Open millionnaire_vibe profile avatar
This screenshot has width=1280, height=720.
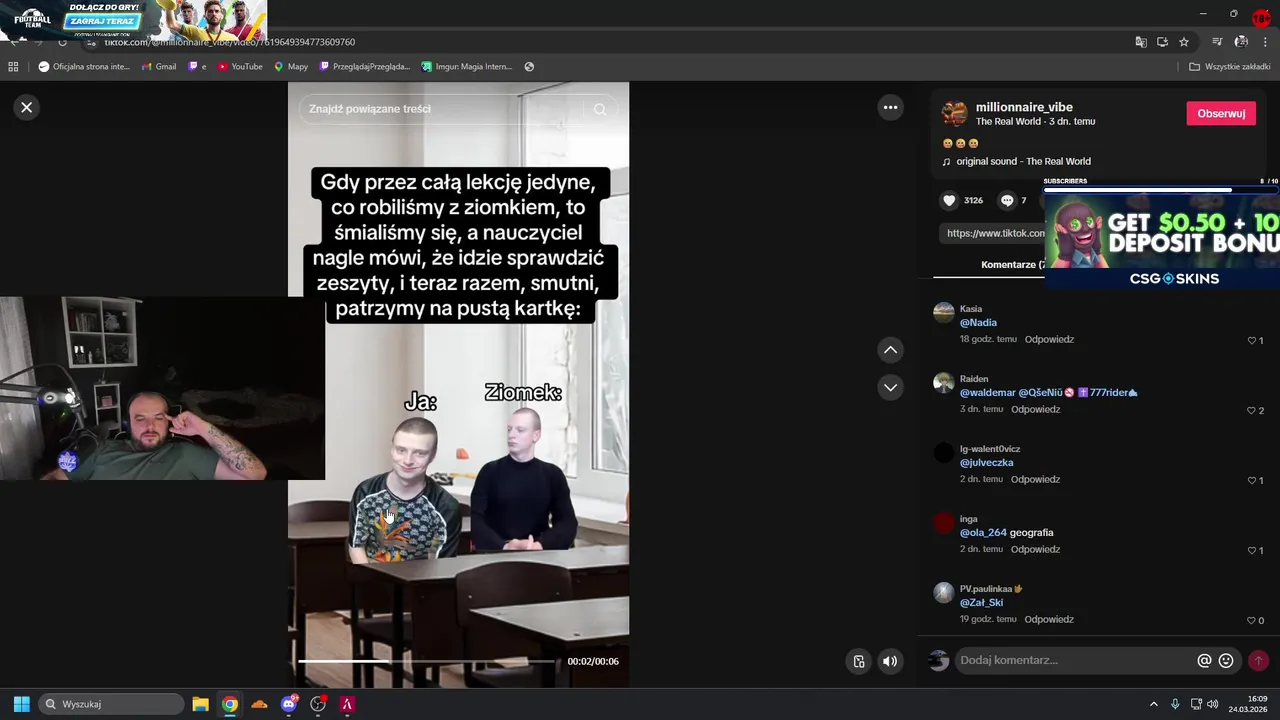tap(955, 113)
